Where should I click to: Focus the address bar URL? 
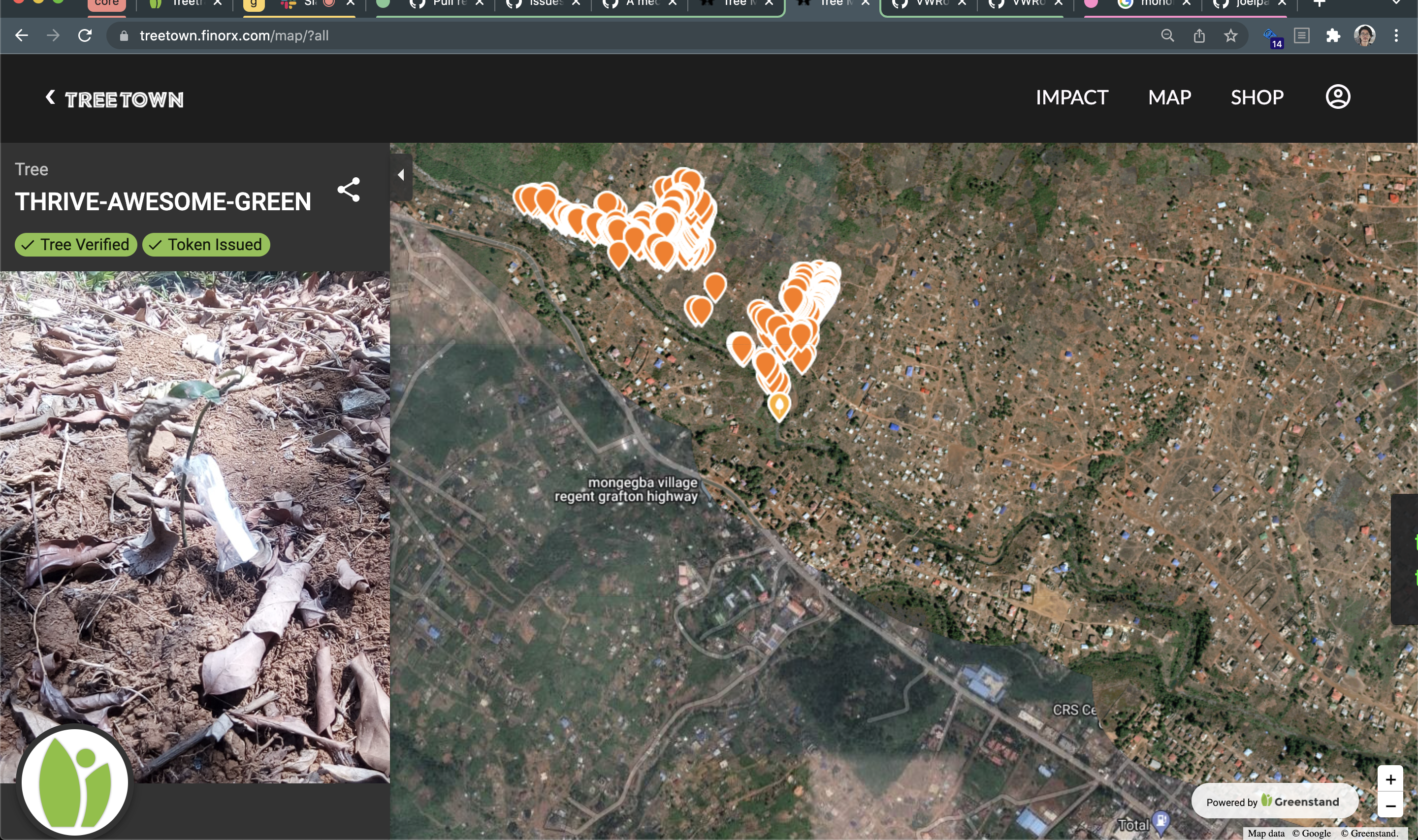click(x=234, y=35)
